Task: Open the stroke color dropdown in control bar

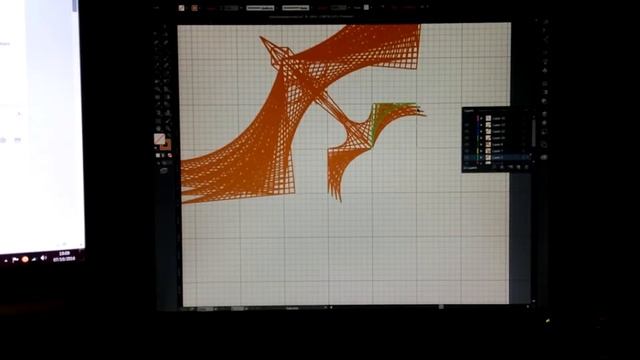Action: tap(194, 7)
